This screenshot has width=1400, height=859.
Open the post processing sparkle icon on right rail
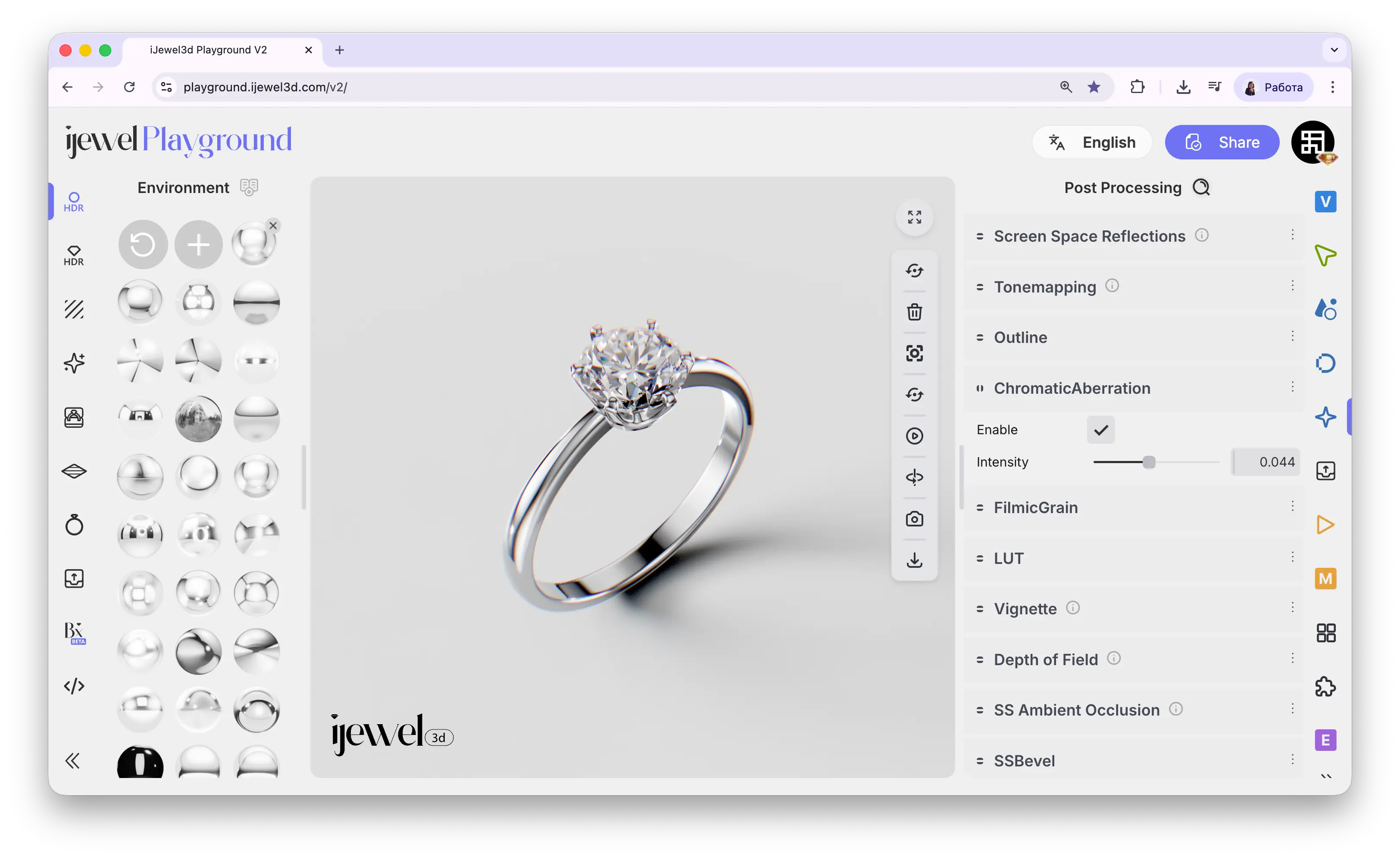[1325, 417]
